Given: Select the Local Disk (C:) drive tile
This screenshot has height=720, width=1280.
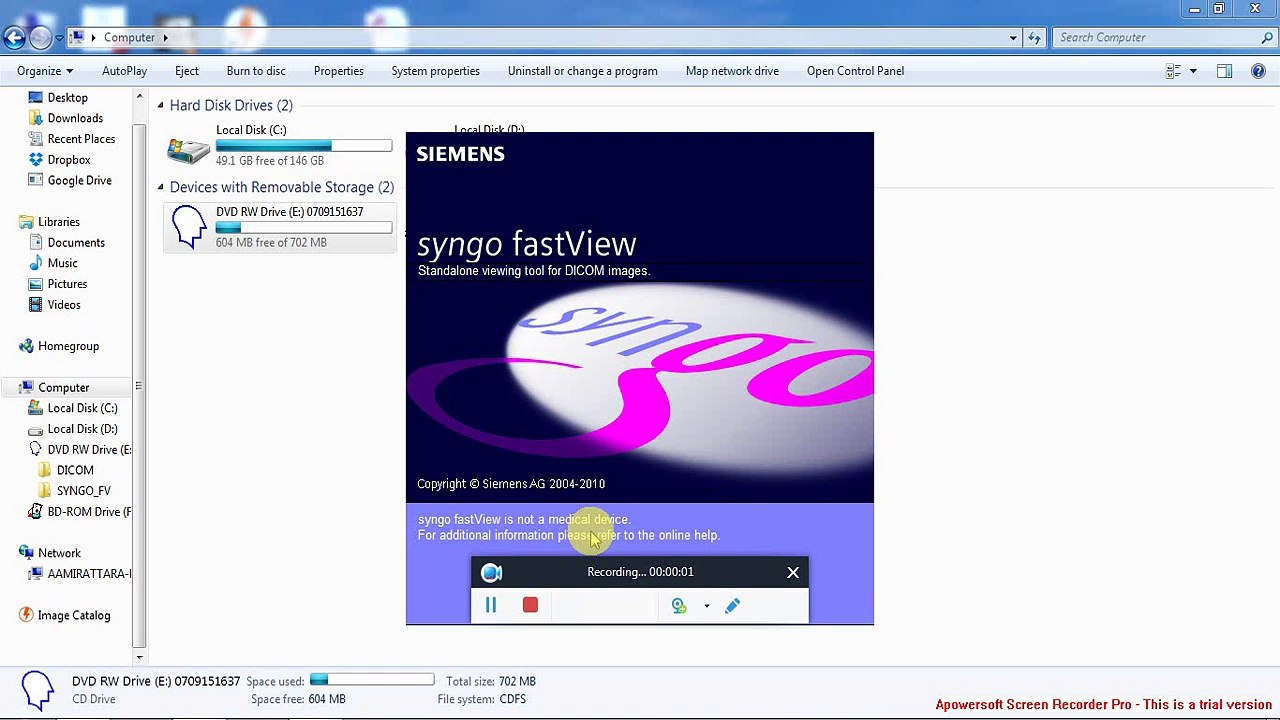Looking at the screenshot, I should (280, 145).
